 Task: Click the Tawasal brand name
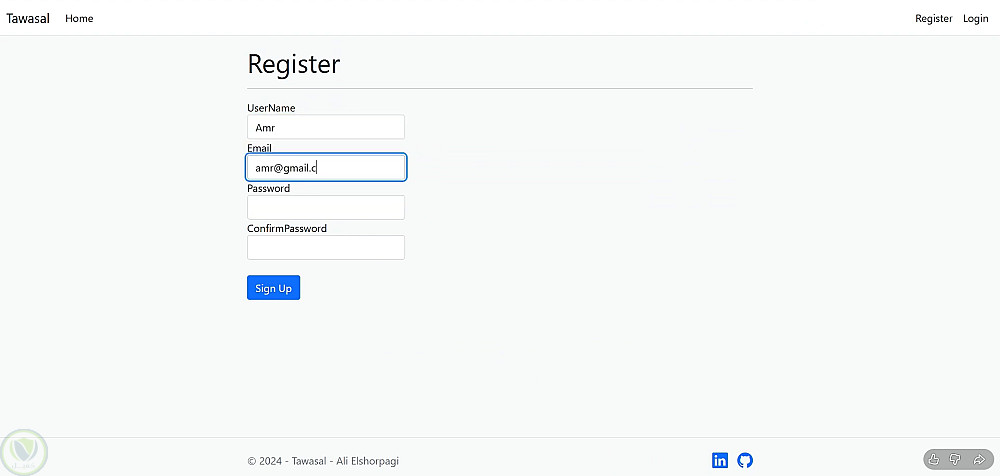pyautogui.click(x=28, y=18)
